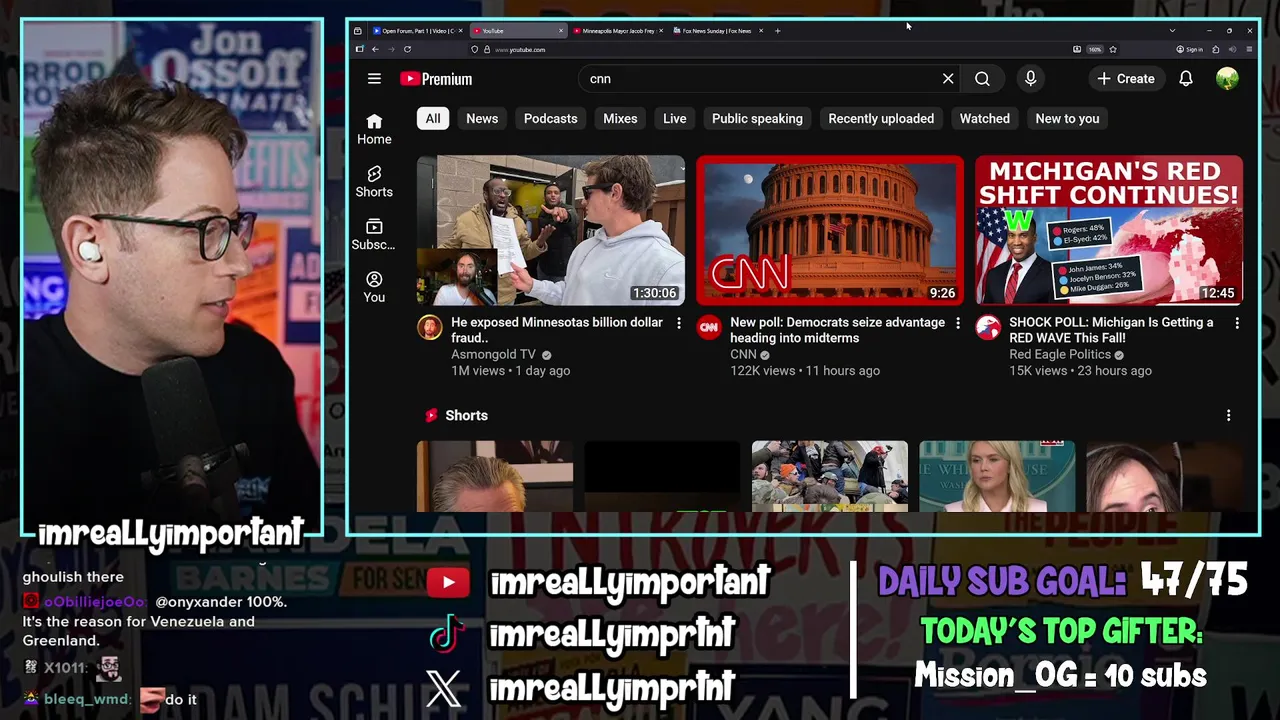Open the You section in the sidebar
This screenshot has height=720, width=1280.
coord(374,287)
